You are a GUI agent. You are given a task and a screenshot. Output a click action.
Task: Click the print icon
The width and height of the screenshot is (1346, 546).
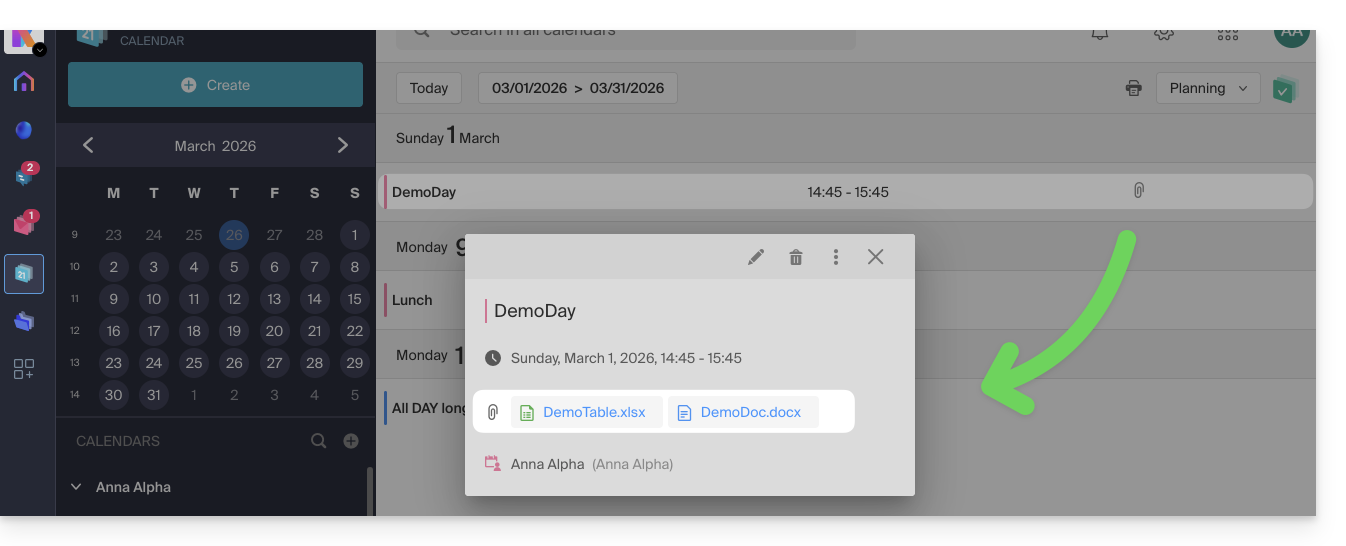[x=1133, y=88]
